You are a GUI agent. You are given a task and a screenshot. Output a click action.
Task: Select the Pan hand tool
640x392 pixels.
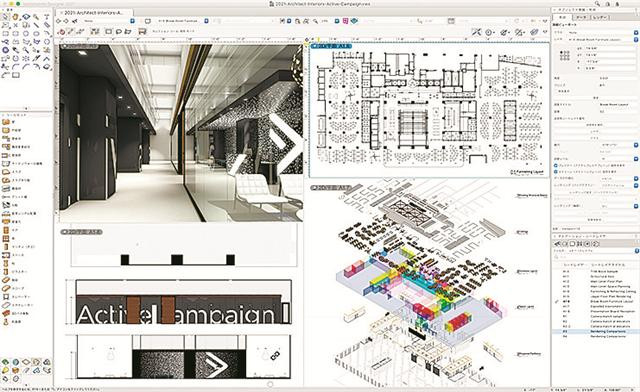coord(16,17)
